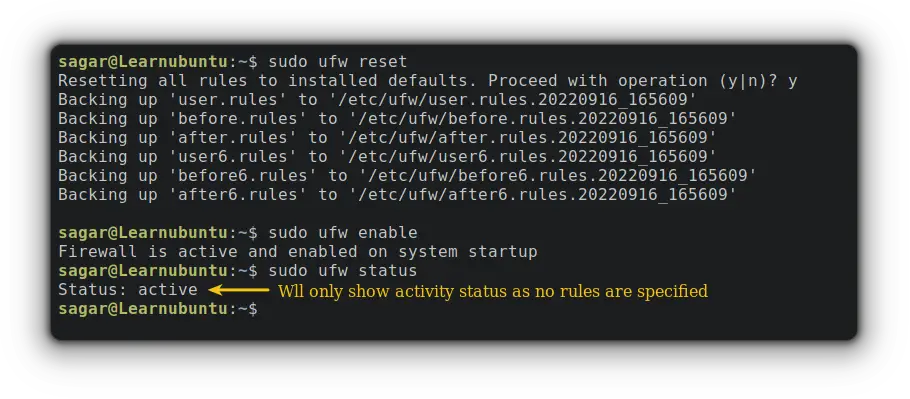The height and width of the screenshot is (399, 910).
Task: Click the word 'active' in the Status line
Action: pos(168,290)
